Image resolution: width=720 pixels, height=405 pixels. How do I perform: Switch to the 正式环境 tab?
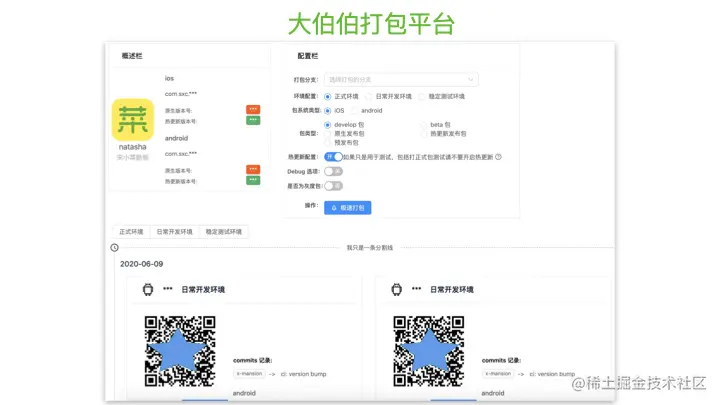pyautogui.click(x=131, y=231)
